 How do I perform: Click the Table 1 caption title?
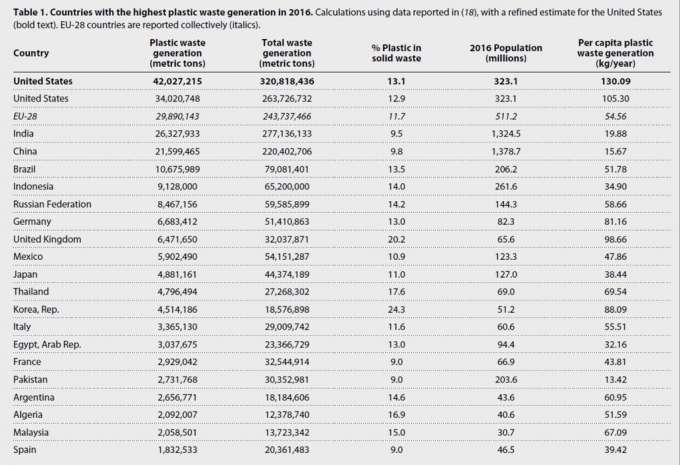163,12
